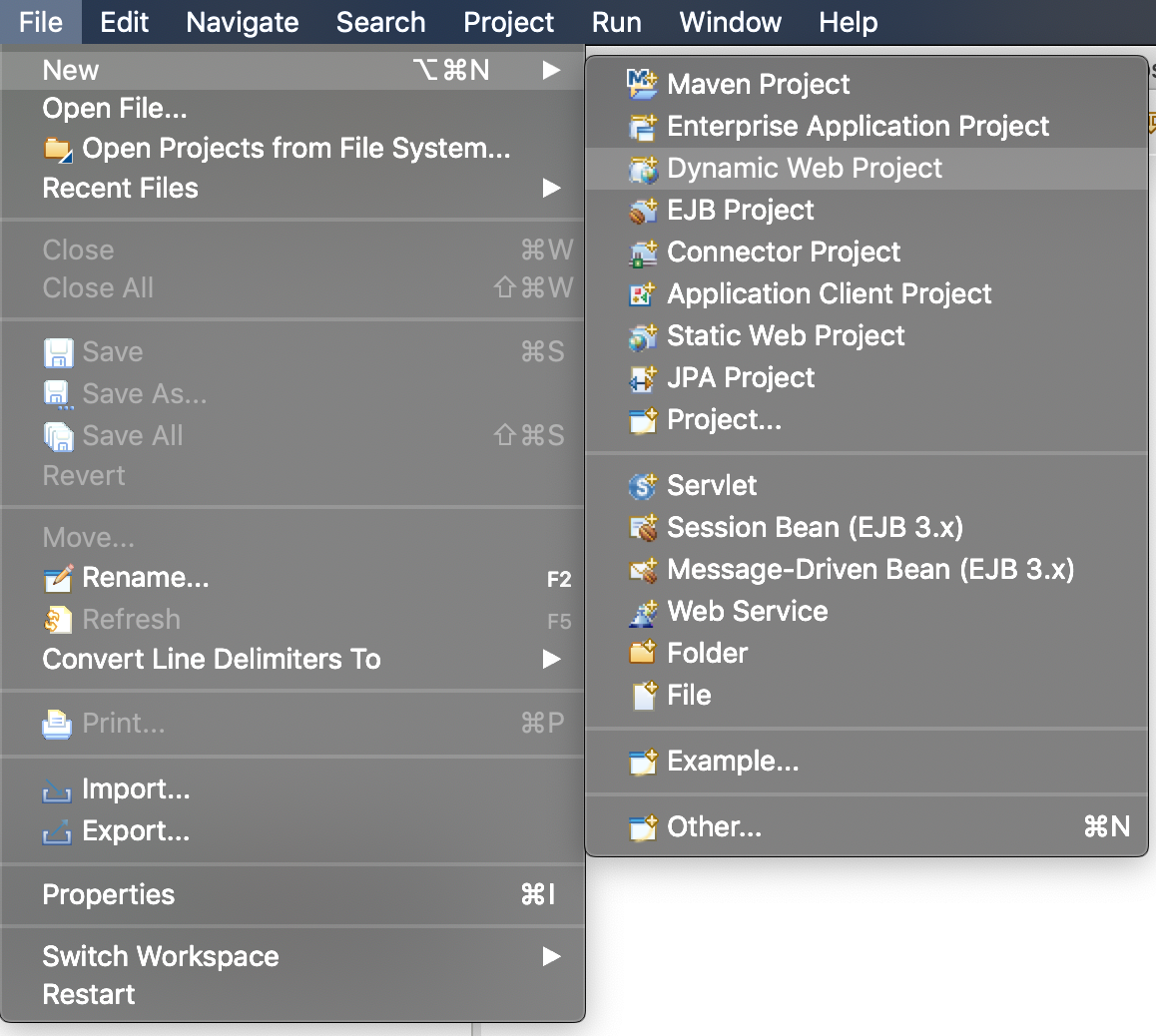This screenshot has height=1036, width=1156.
Task: Open the Run menu
Action: 616,22
